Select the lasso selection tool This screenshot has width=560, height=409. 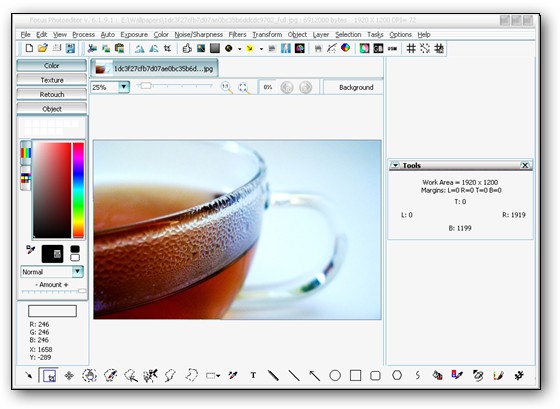tap(191, 375)
